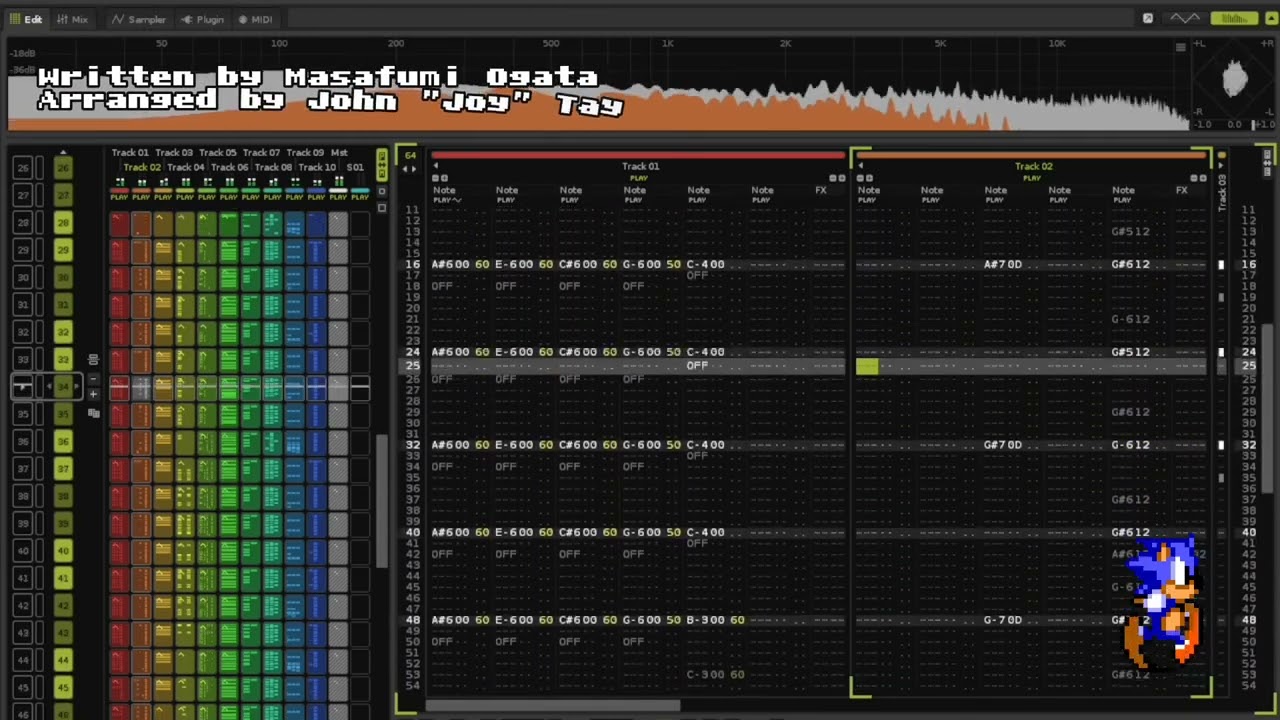Select the Track 01 label in the matrix
Screen dimensions: 1280x720
[x=130, y=152]
